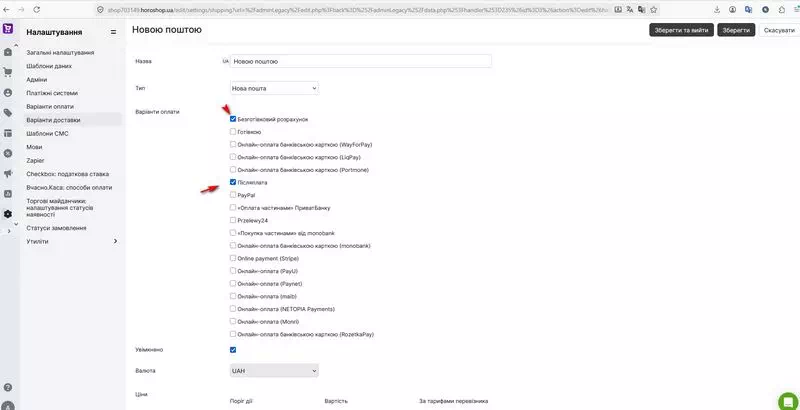This screenshot has width=800, height=410.
Task: Uncheck the Післяплата checkbox
Action: (x=233, y=182)
